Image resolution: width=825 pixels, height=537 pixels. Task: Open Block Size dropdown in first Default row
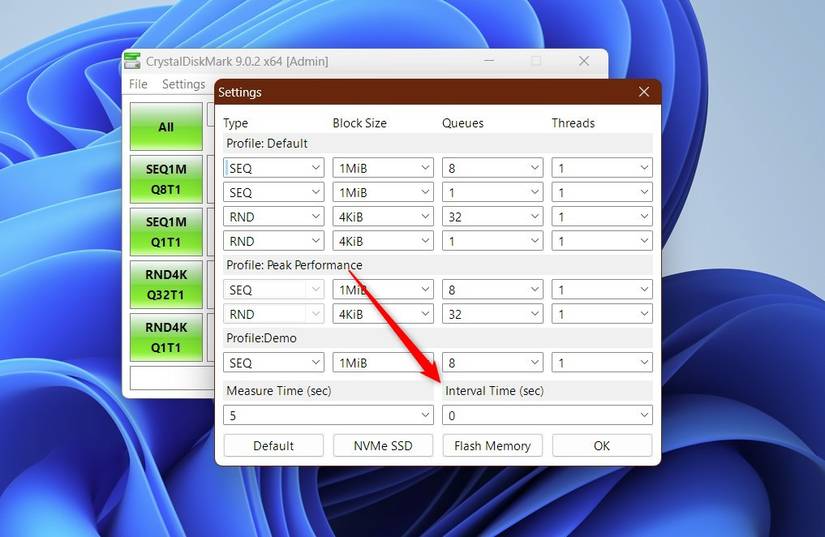383,168
